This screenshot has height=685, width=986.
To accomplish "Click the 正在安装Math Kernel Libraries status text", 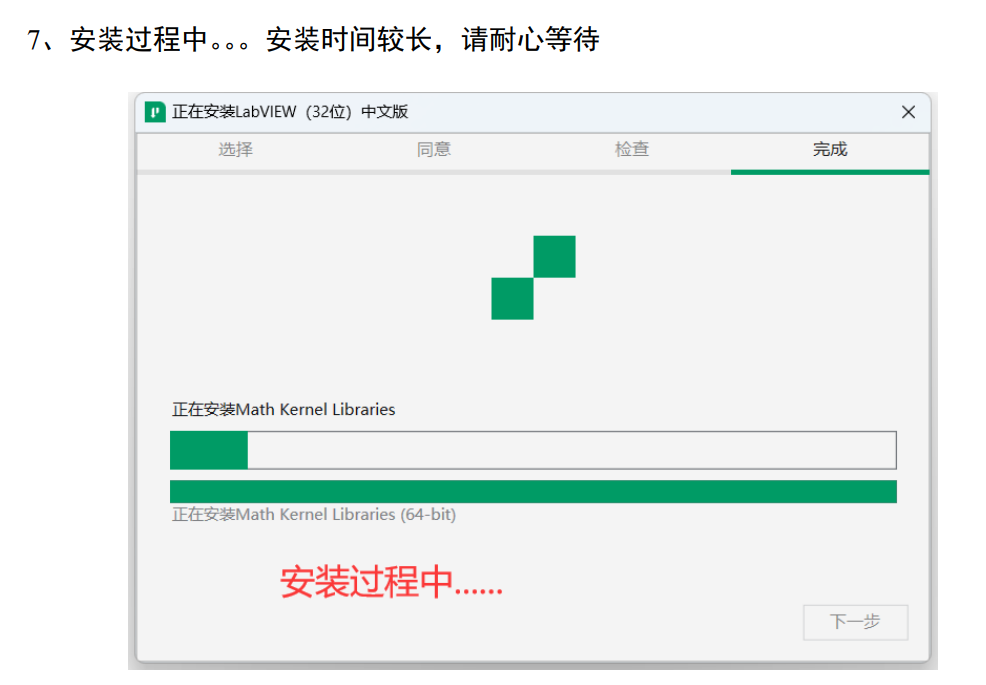I will (x=284, y=409).
